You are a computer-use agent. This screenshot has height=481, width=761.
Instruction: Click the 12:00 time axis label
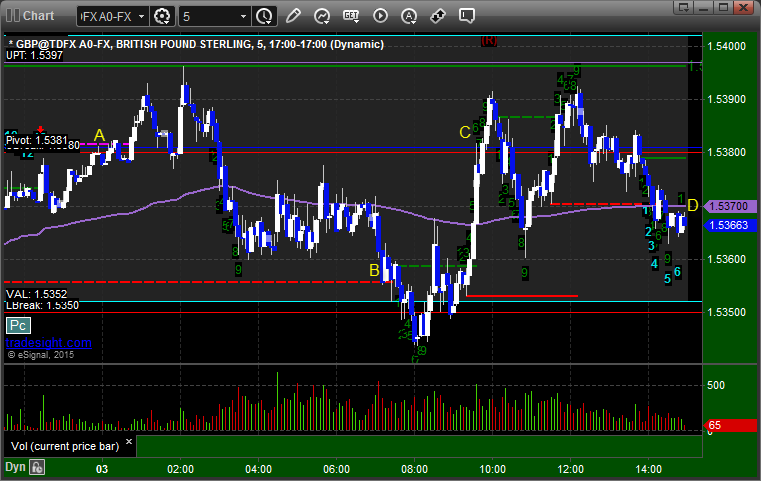coord(570,469)
